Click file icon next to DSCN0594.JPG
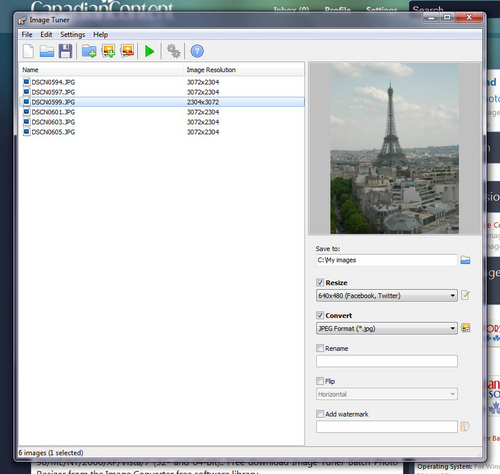 [26, 82]
